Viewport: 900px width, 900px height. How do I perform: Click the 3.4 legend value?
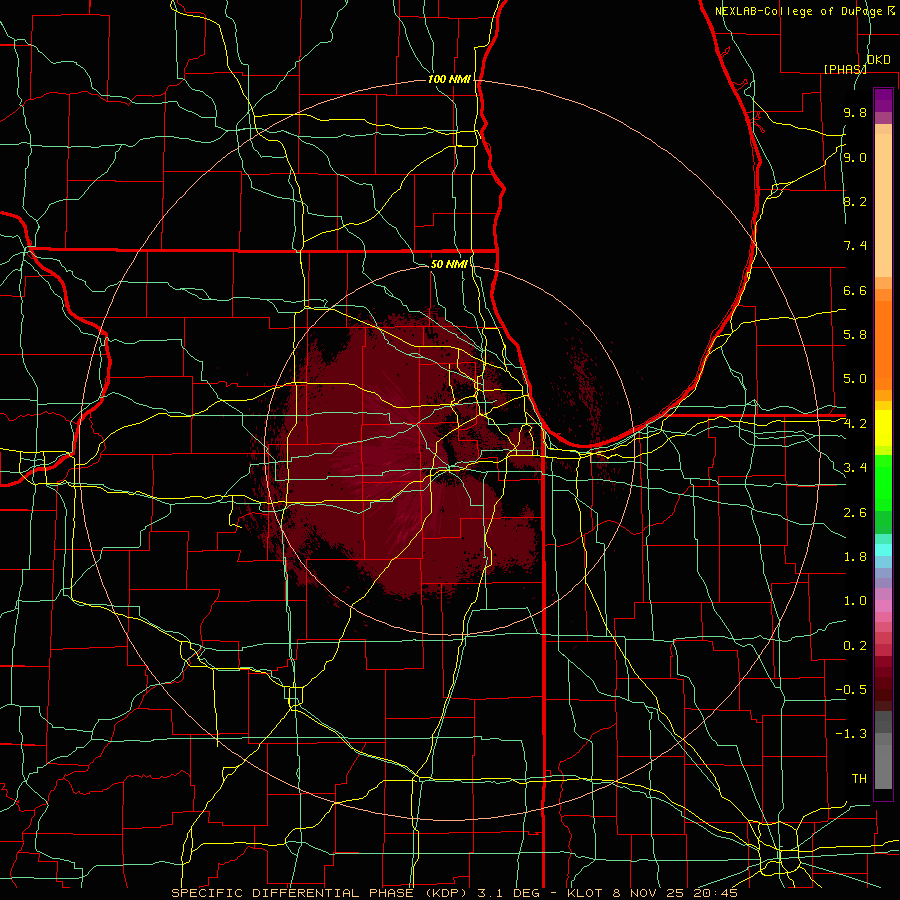point(855,468)
